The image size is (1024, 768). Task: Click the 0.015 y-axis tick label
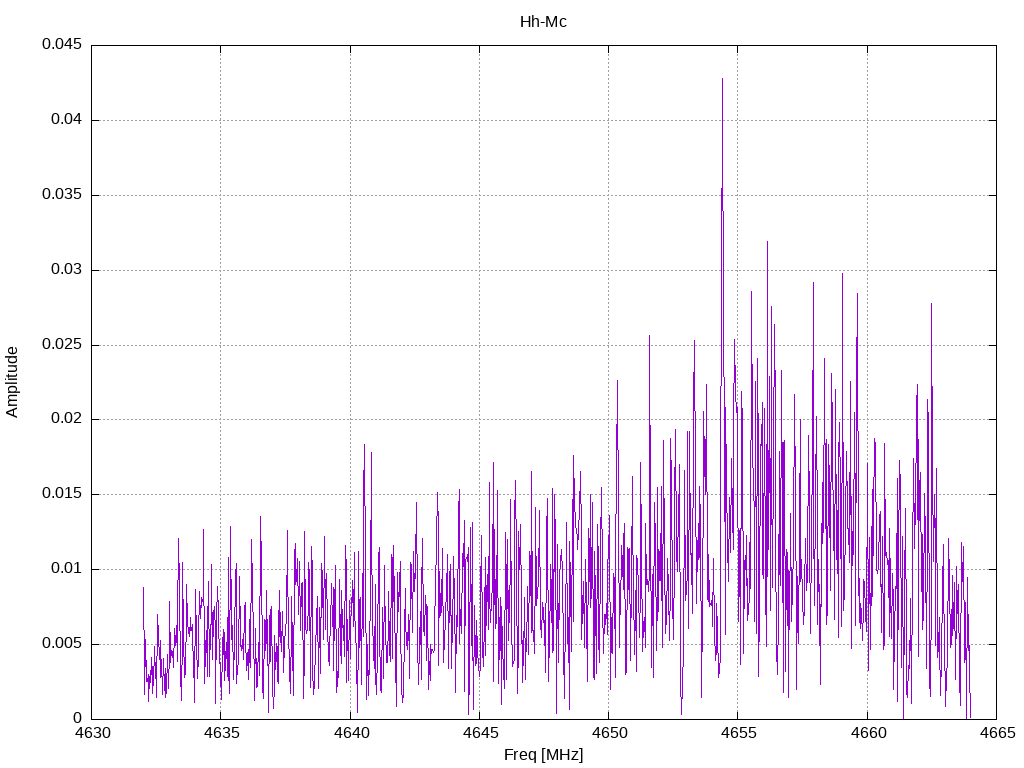click(61, 494)
